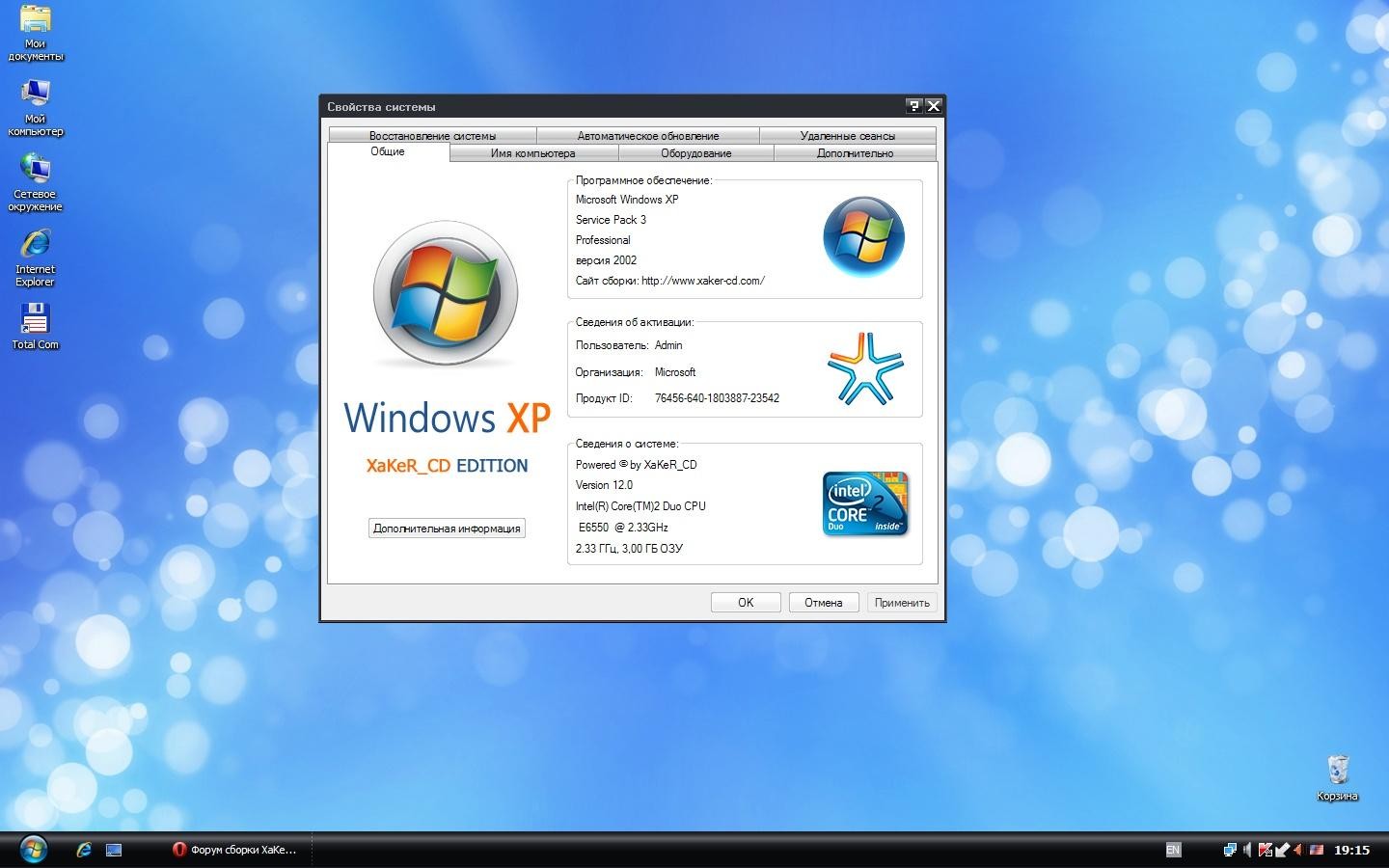
Task: Click the 19:15 taskbar clock
Action: (1352, 850)
